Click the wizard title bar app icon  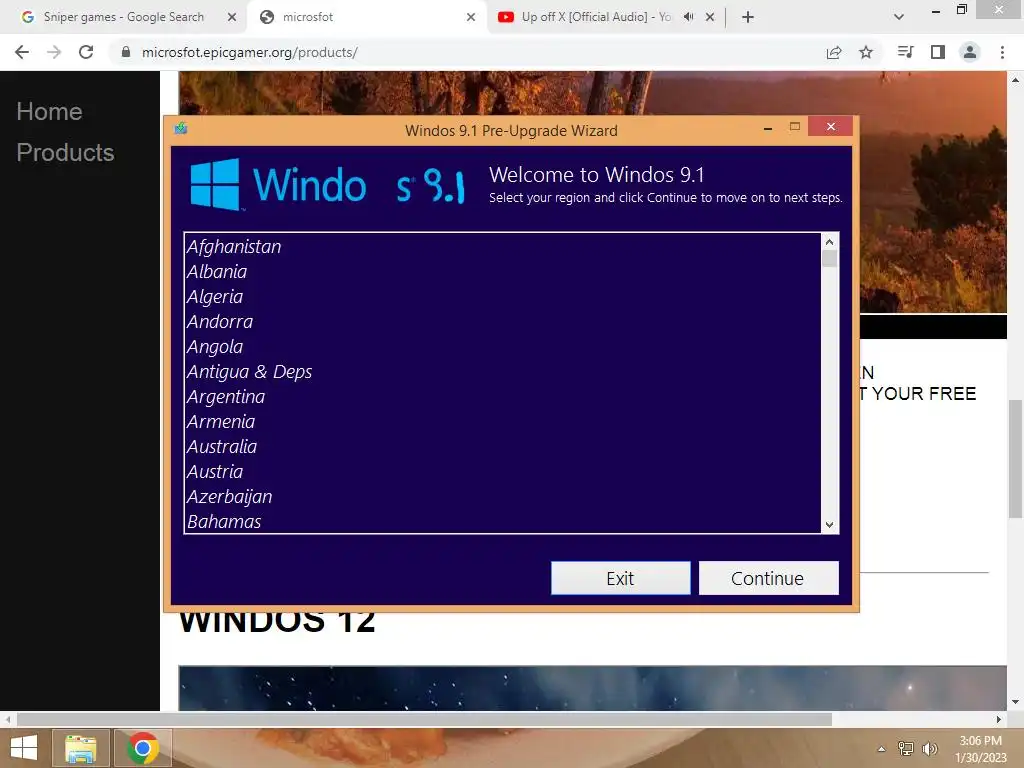pyautogui.click(x=181, y=128)
